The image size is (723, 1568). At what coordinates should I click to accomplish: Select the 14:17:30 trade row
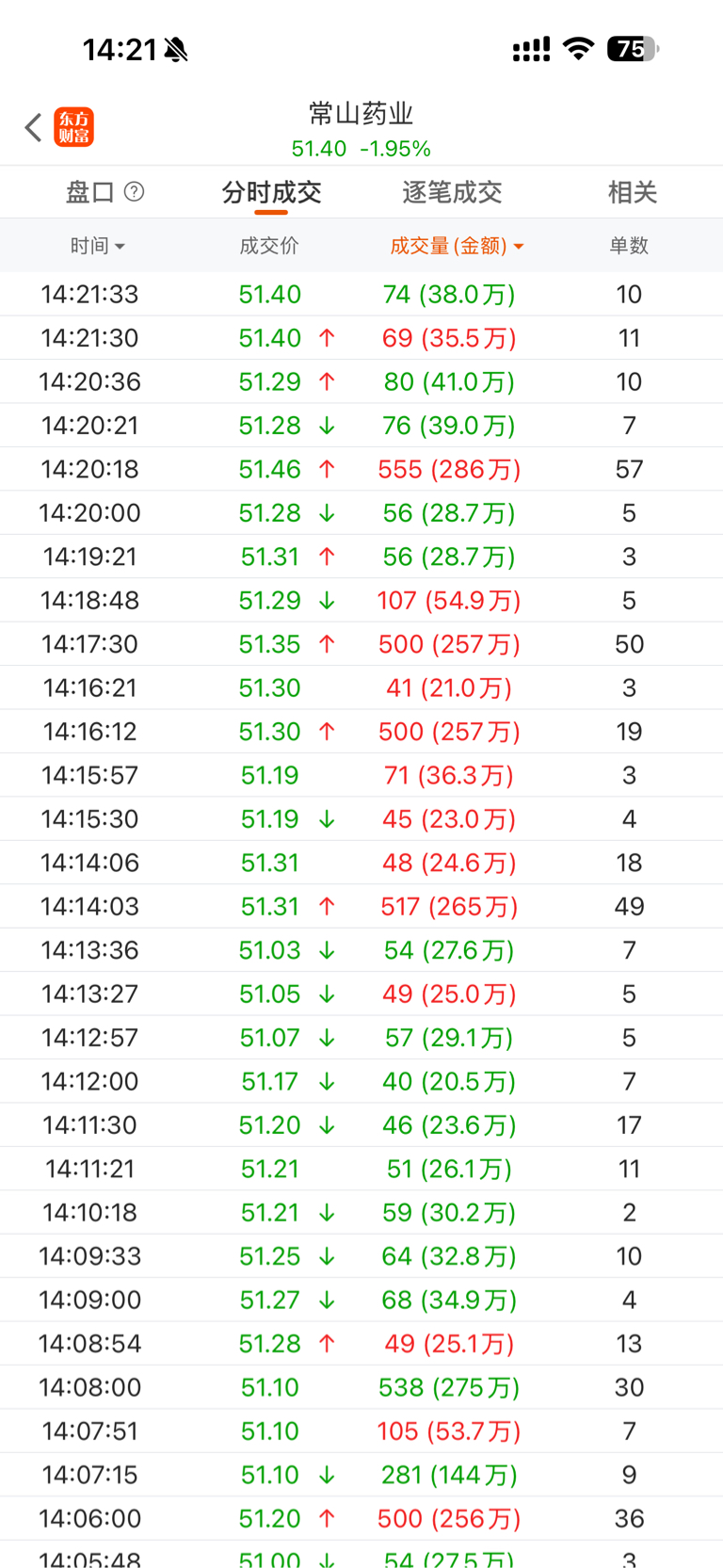(361, 644)
